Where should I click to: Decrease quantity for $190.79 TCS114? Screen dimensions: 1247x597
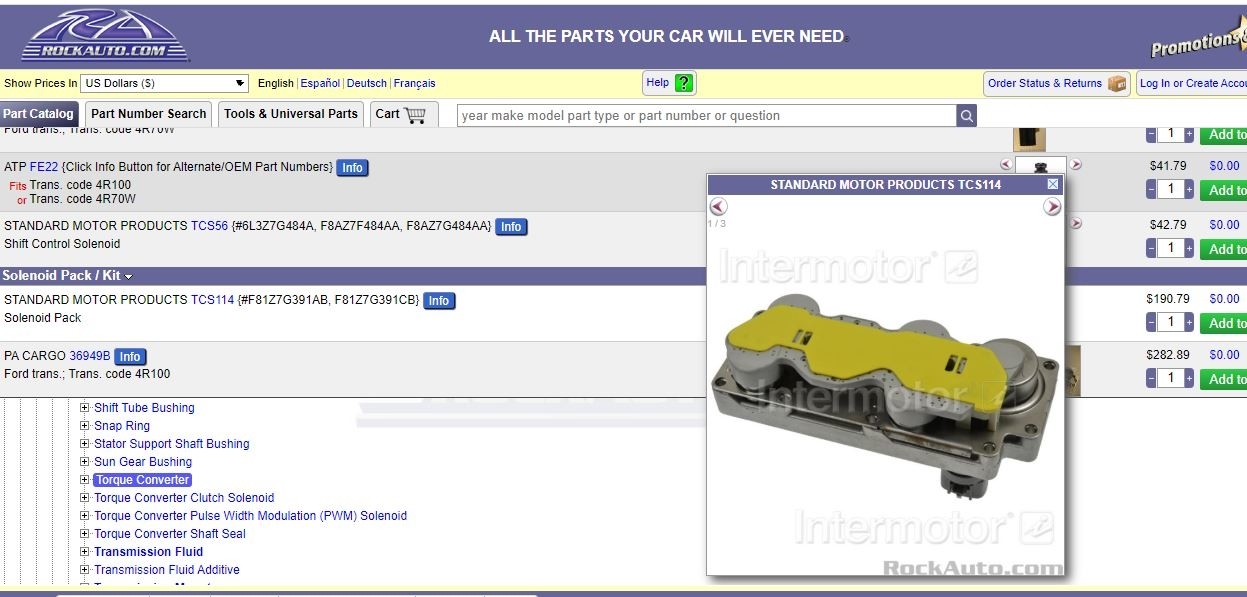click(1152, 322)
